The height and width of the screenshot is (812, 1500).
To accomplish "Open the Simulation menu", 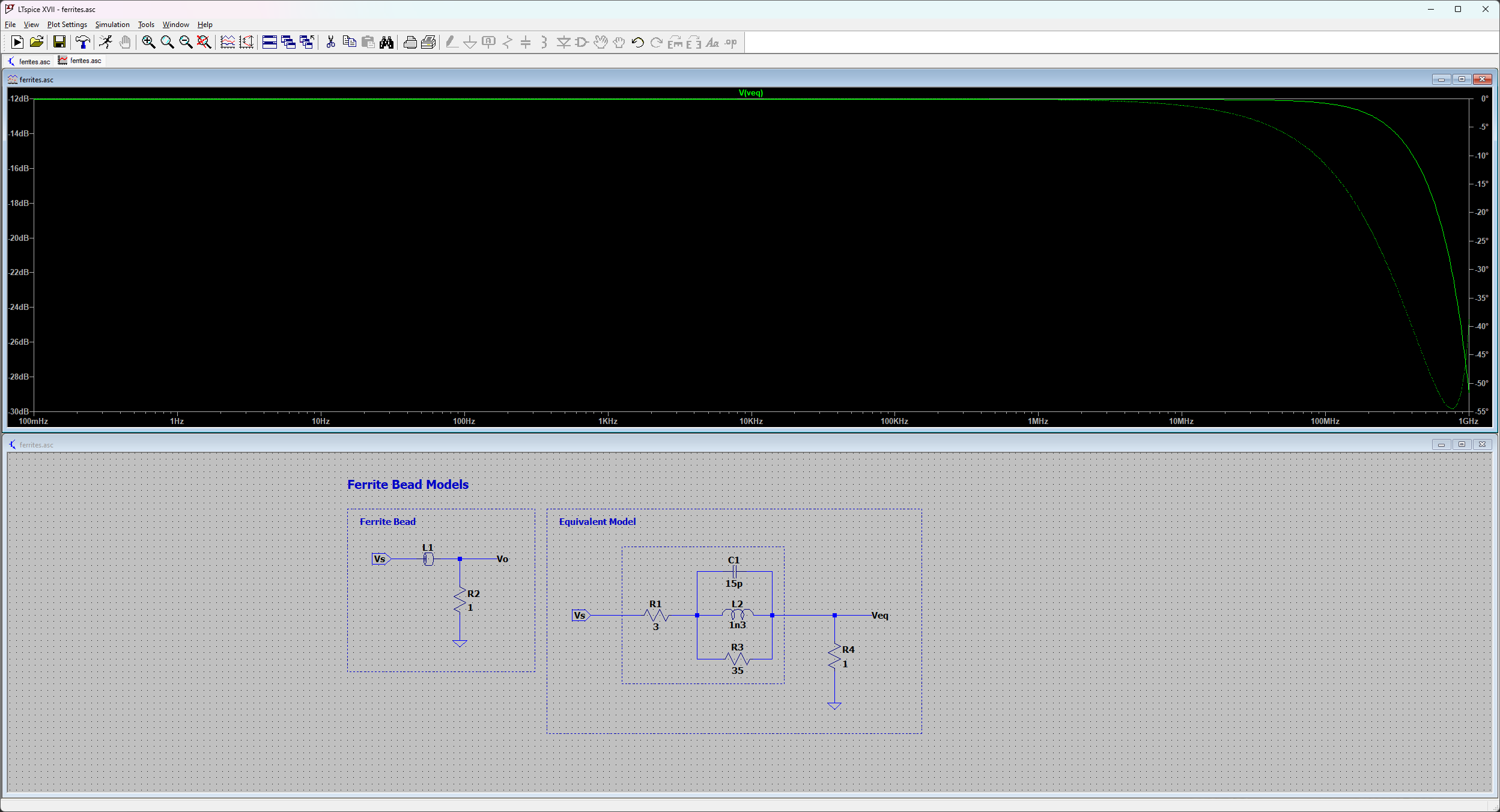I will [x=112, y=25].
